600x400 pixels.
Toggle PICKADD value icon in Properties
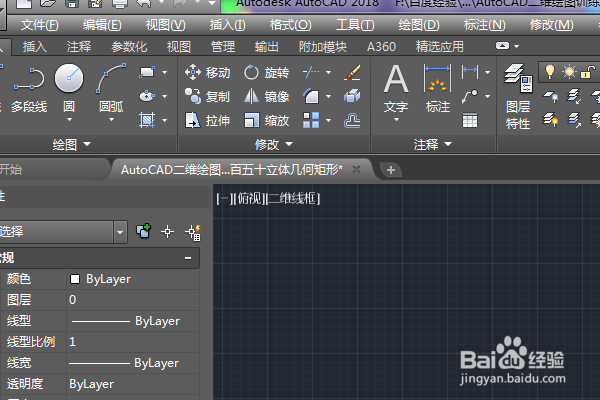tap(143, 231)
